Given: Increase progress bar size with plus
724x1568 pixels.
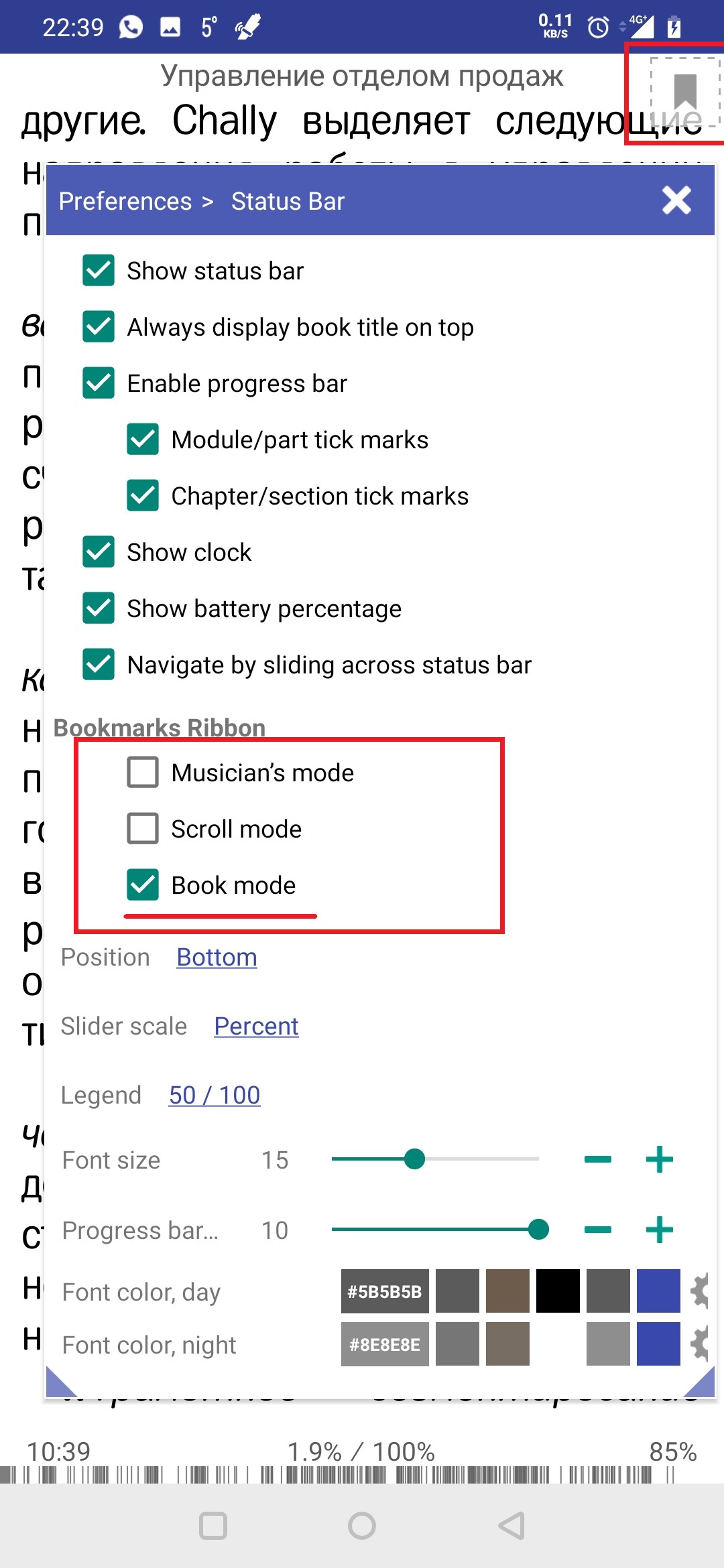Looking at the screenshot, I should (659, 1230).
